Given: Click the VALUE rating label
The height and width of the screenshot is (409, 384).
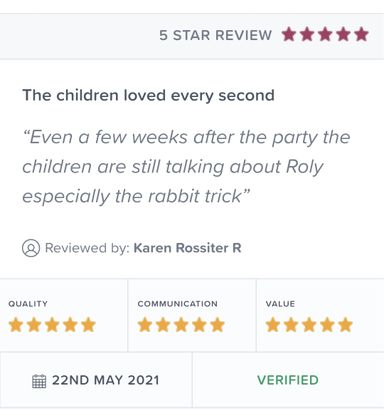Looking at the screenshot, I should [280, 304].
